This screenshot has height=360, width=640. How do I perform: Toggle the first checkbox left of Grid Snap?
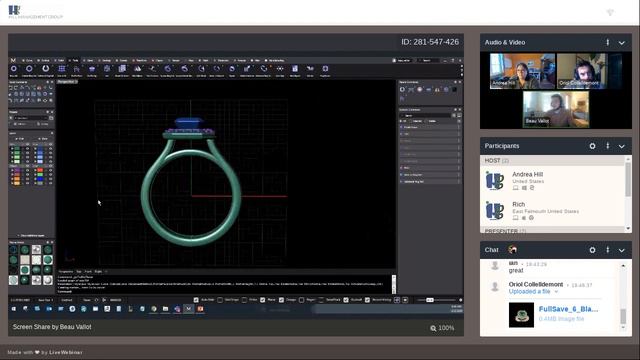pyautogui.click(x=196, y=300)
